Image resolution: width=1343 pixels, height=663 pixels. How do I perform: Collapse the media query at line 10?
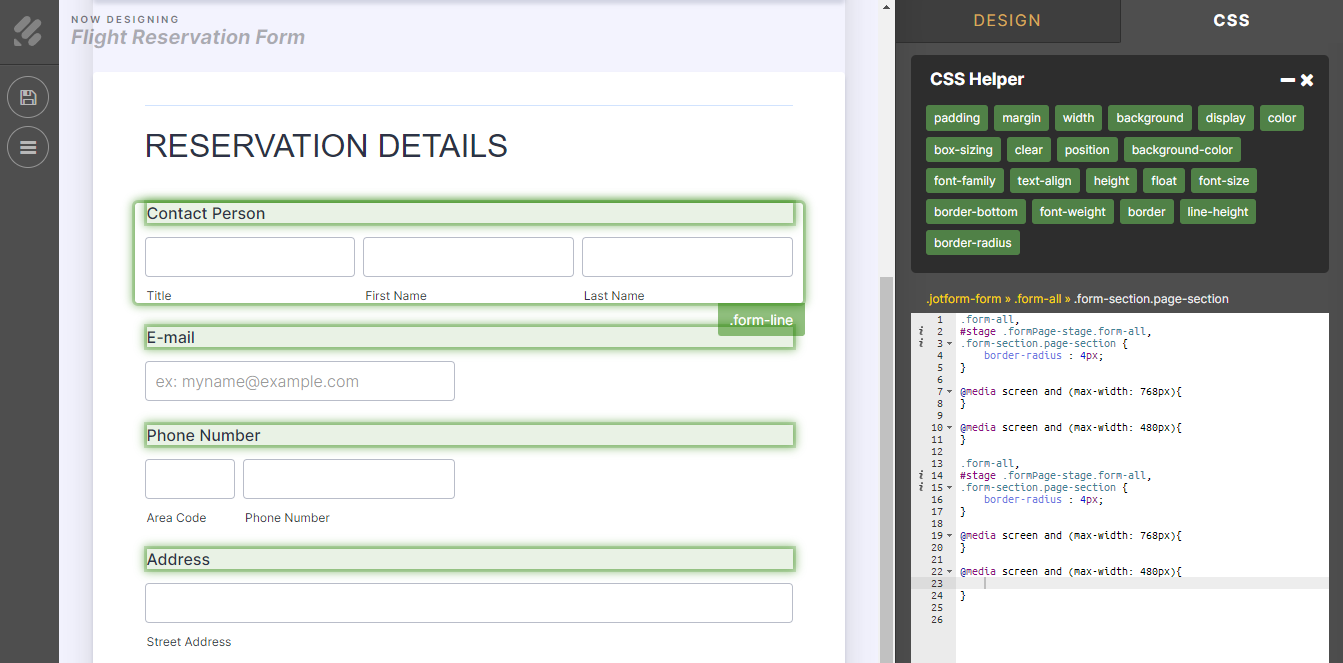950,428
